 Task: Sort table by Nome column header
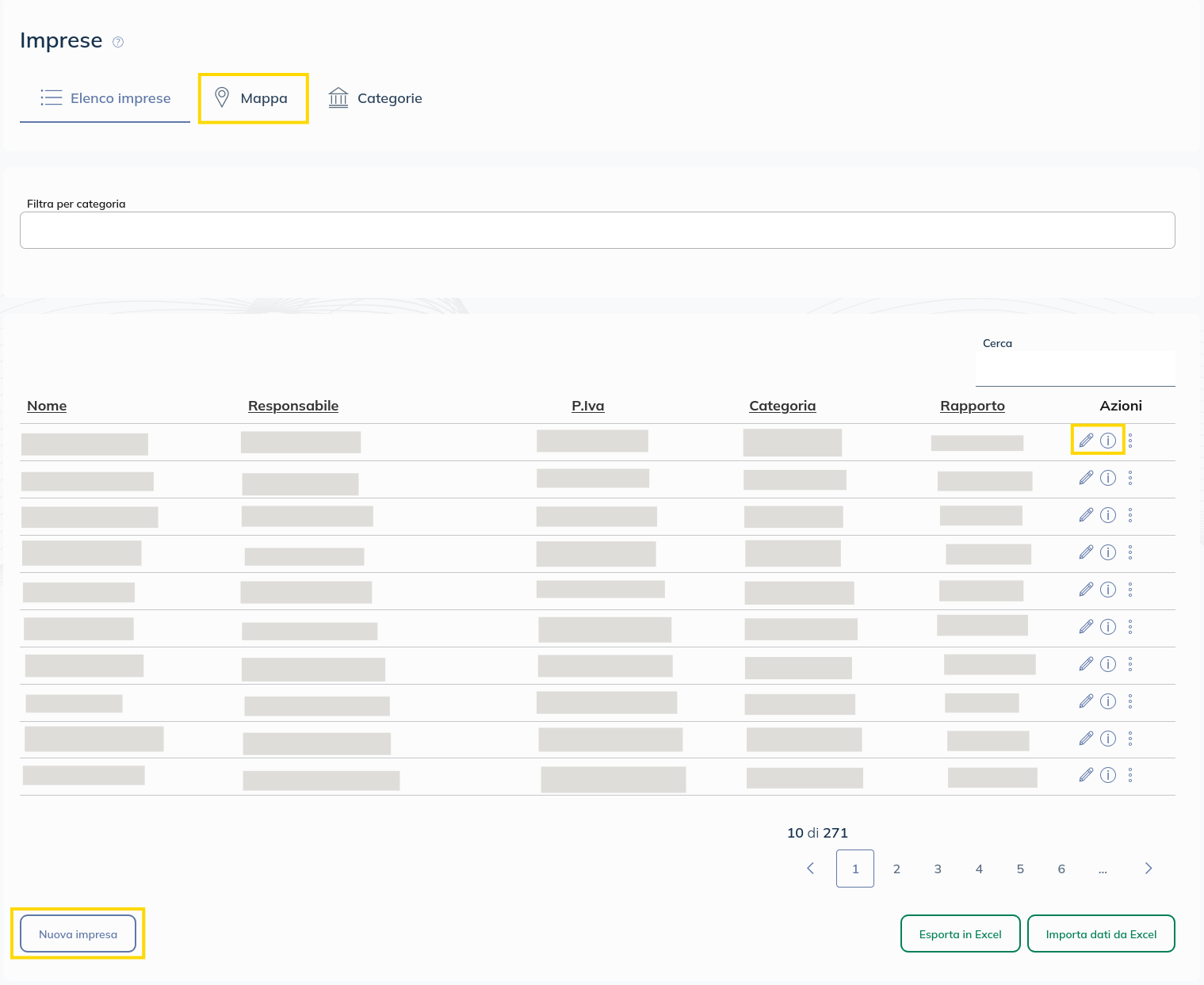click(x=47, y=406)
